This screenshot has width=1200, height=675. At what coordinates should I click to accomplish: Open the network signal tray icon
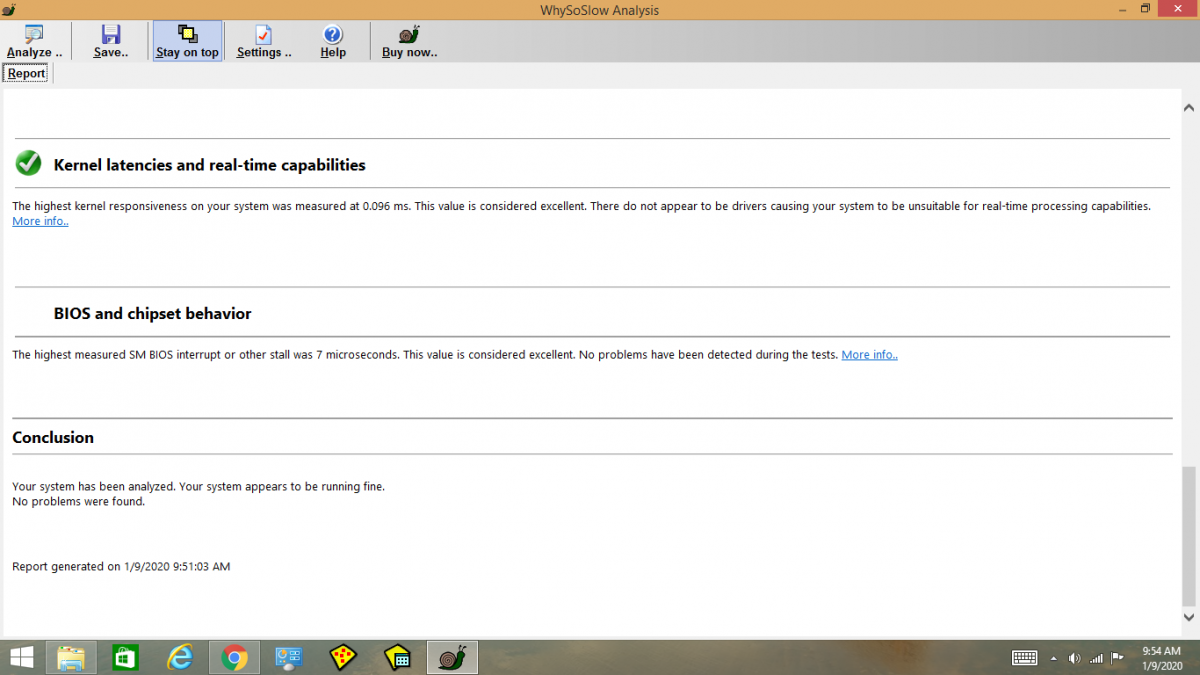1096,658
